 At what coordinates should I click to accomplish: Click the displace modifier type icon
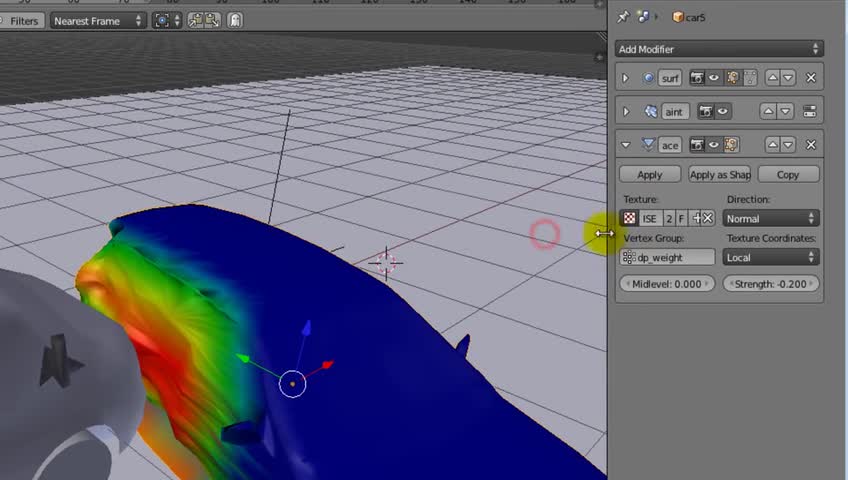click(648, 144)
